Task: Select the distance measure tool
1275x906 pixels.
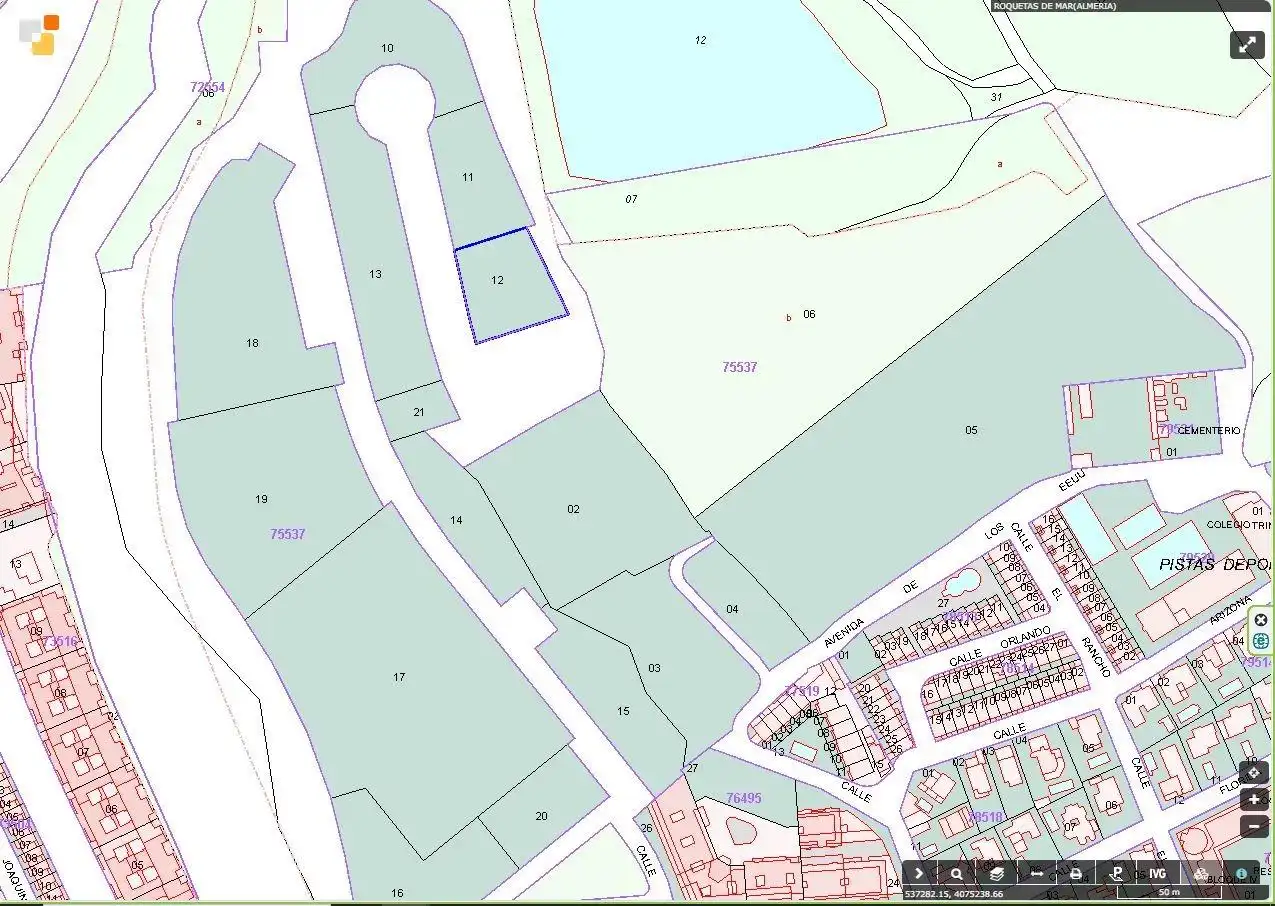Action: [1037, 873]
